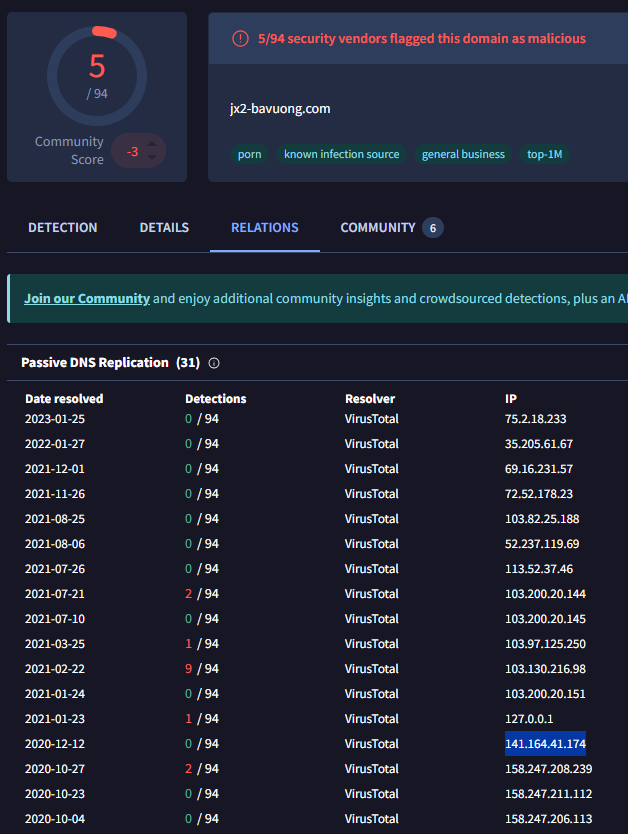The width and height of the screenshot is (628, 834).
Task: Upvote the community score with up arrow
Action: pos(152,145)
